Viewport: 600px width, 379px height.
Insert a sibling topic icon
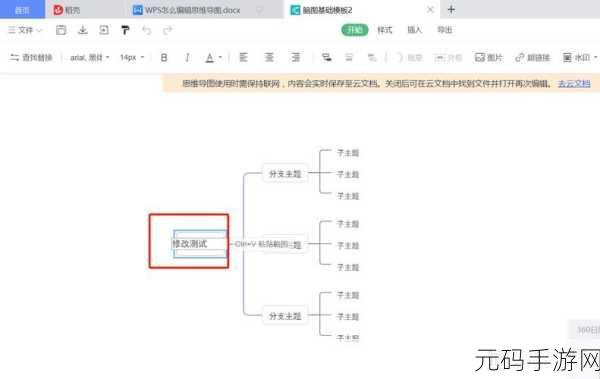click(x=349, y=57)
